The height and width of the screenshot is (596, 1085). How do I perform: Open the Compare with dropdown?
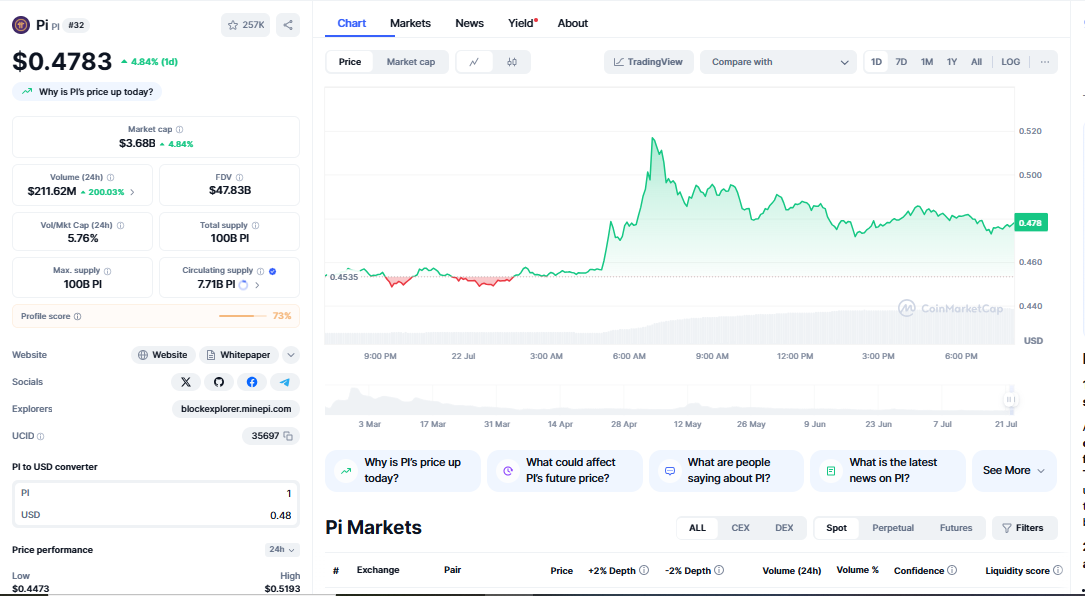click(778, 62)
